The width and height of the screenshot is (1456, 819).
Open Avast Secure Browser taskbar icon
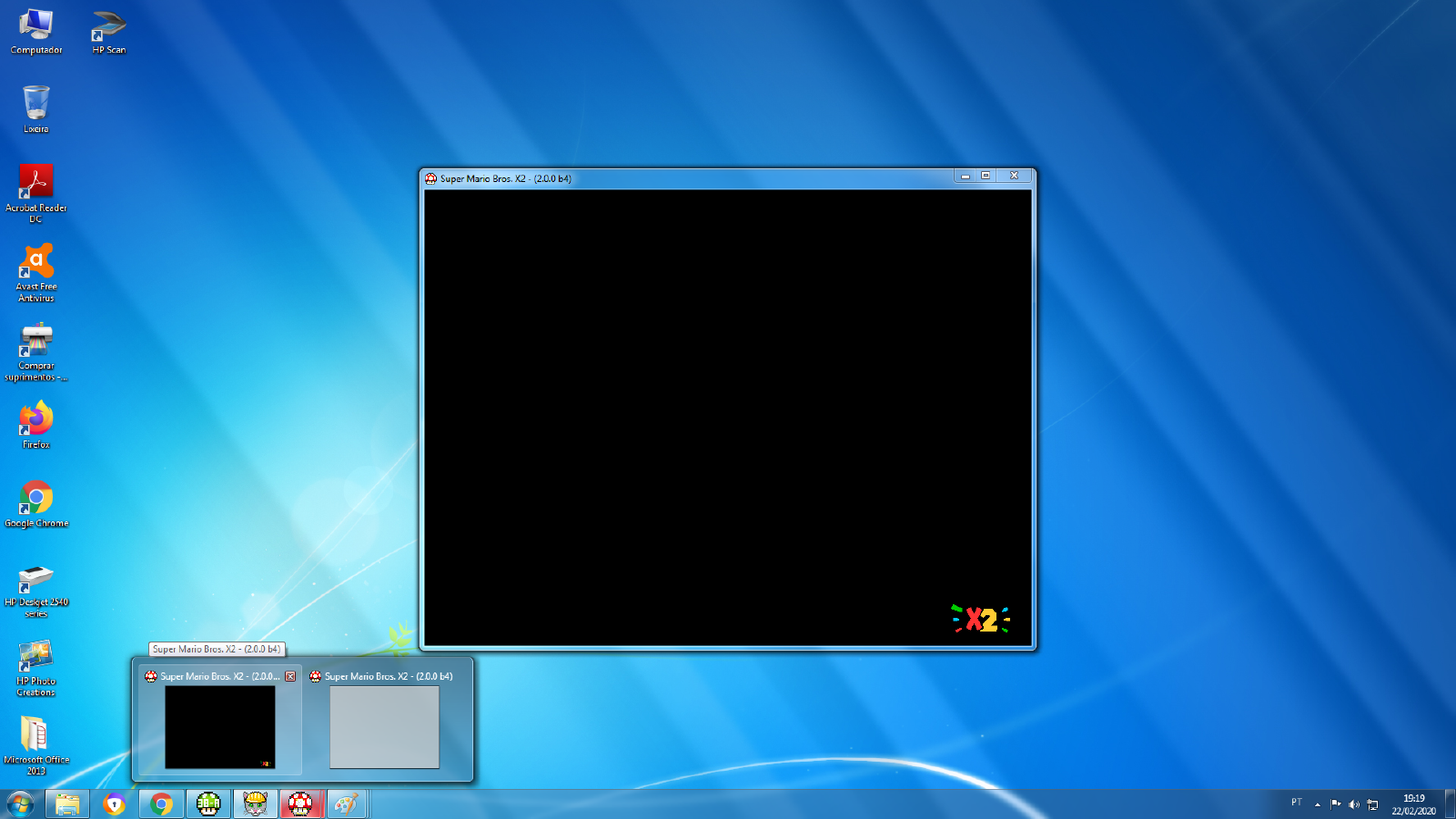(x=115, y=804)
